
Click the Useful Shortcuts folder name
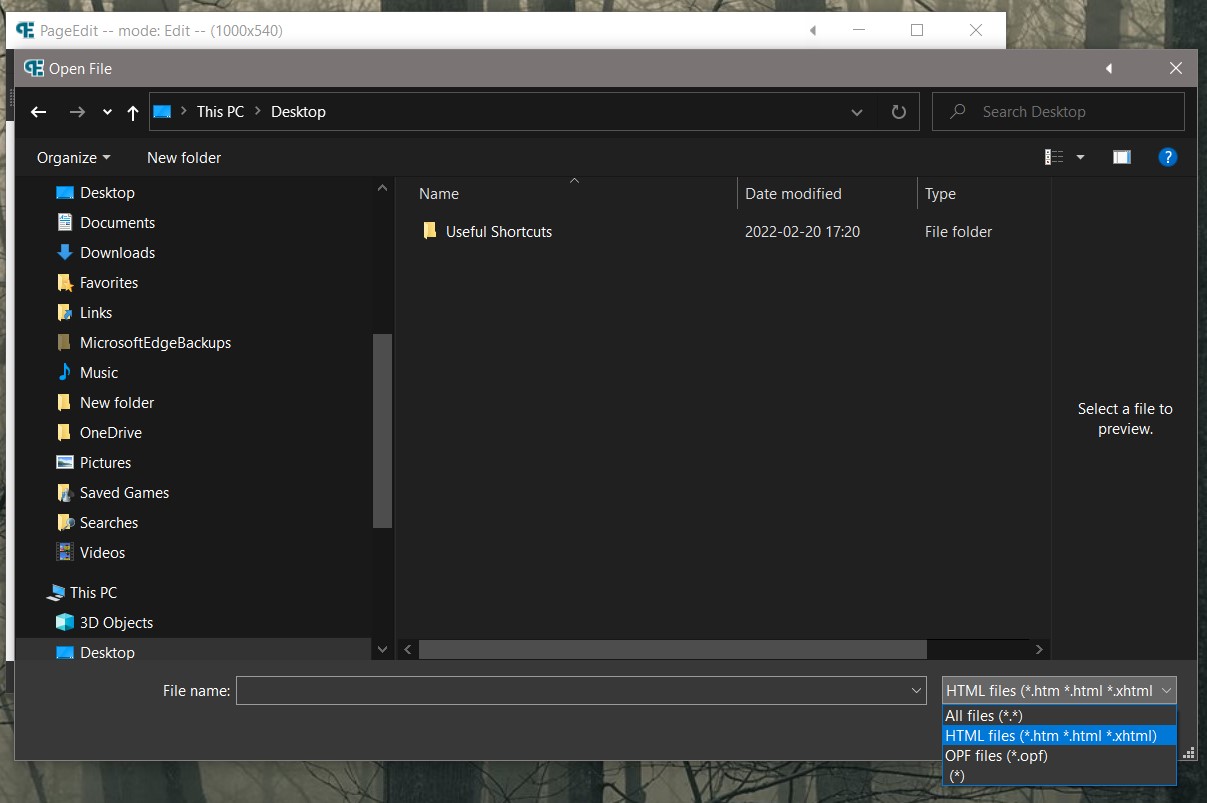(499, 232)
